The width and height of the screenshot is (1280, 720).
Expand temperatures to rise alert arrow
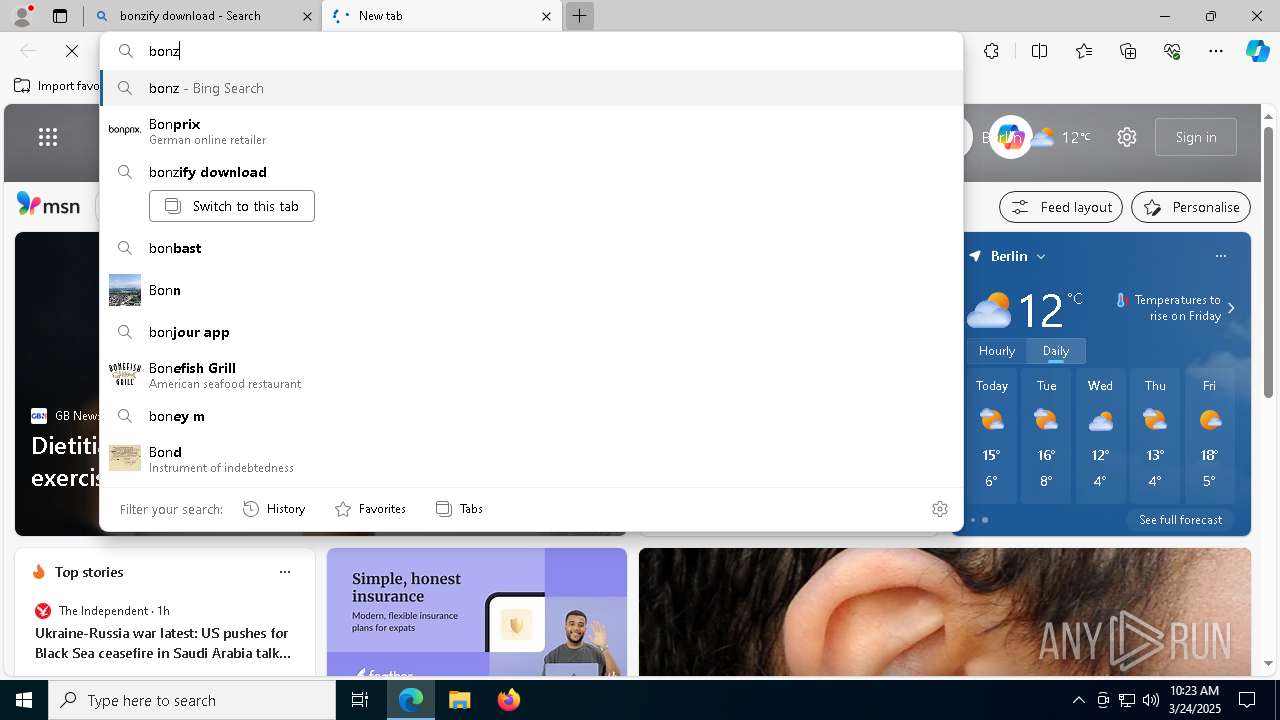(x=1231, y=308)
